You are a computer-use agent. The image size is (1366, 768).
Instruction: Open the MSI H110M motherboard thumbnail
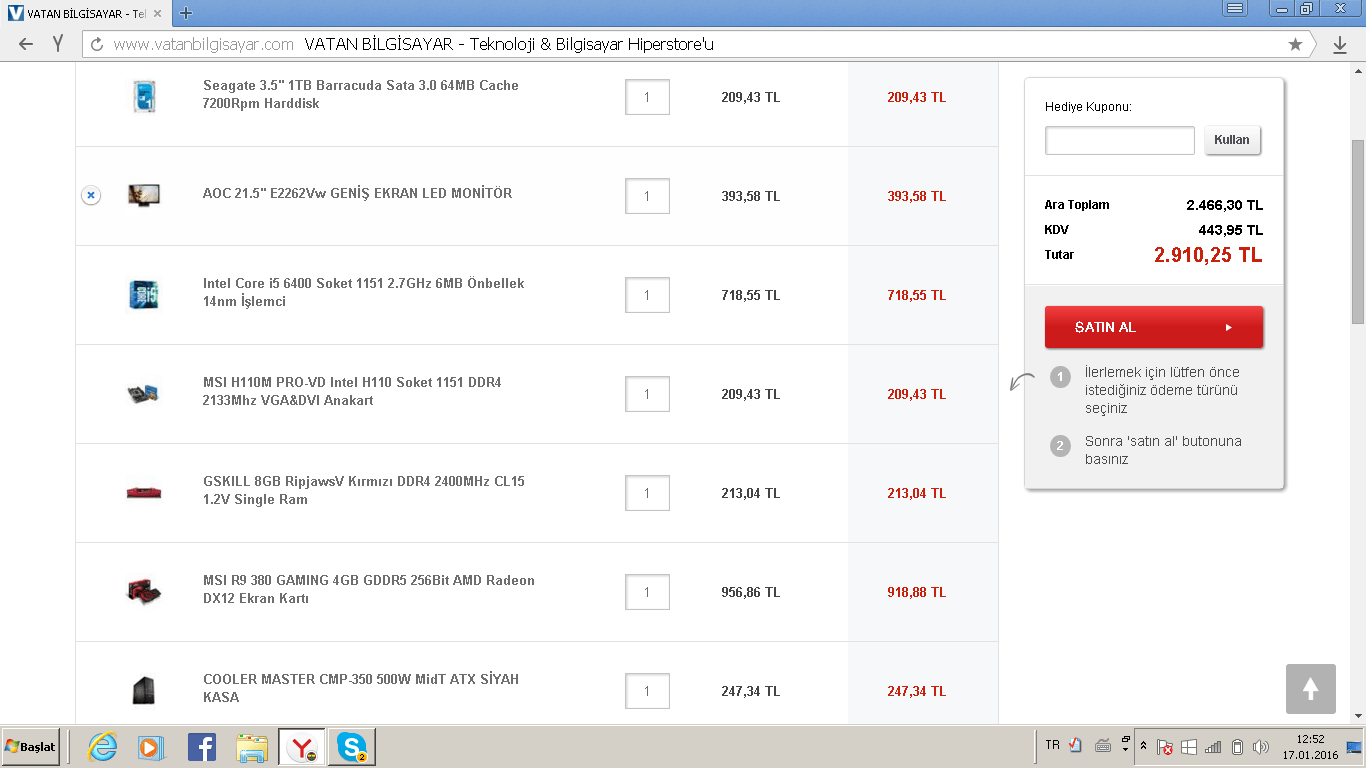(144, 394)
